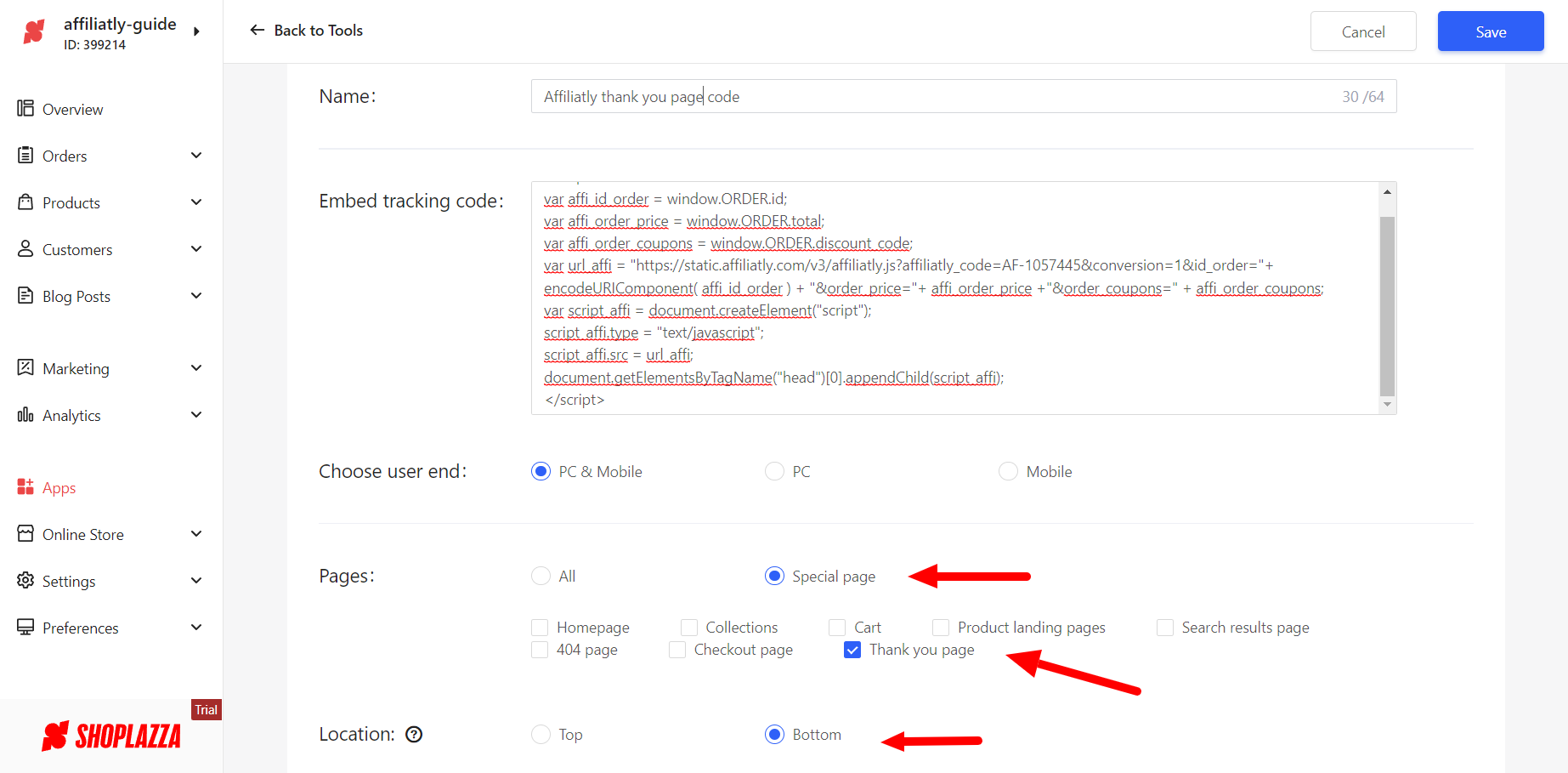Click the Location help question-mark icon
Viewport: 1568px width, 773px height.
click(414, 735)
